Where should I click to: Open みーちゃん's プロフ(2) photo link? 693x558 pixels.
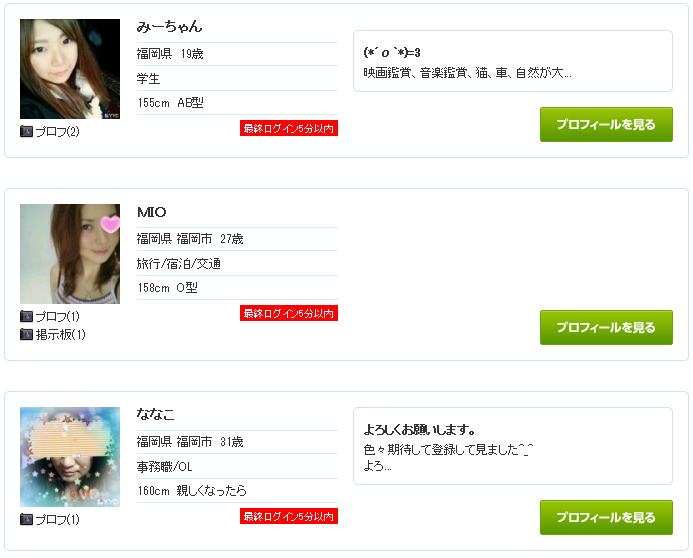pos(57,131)
